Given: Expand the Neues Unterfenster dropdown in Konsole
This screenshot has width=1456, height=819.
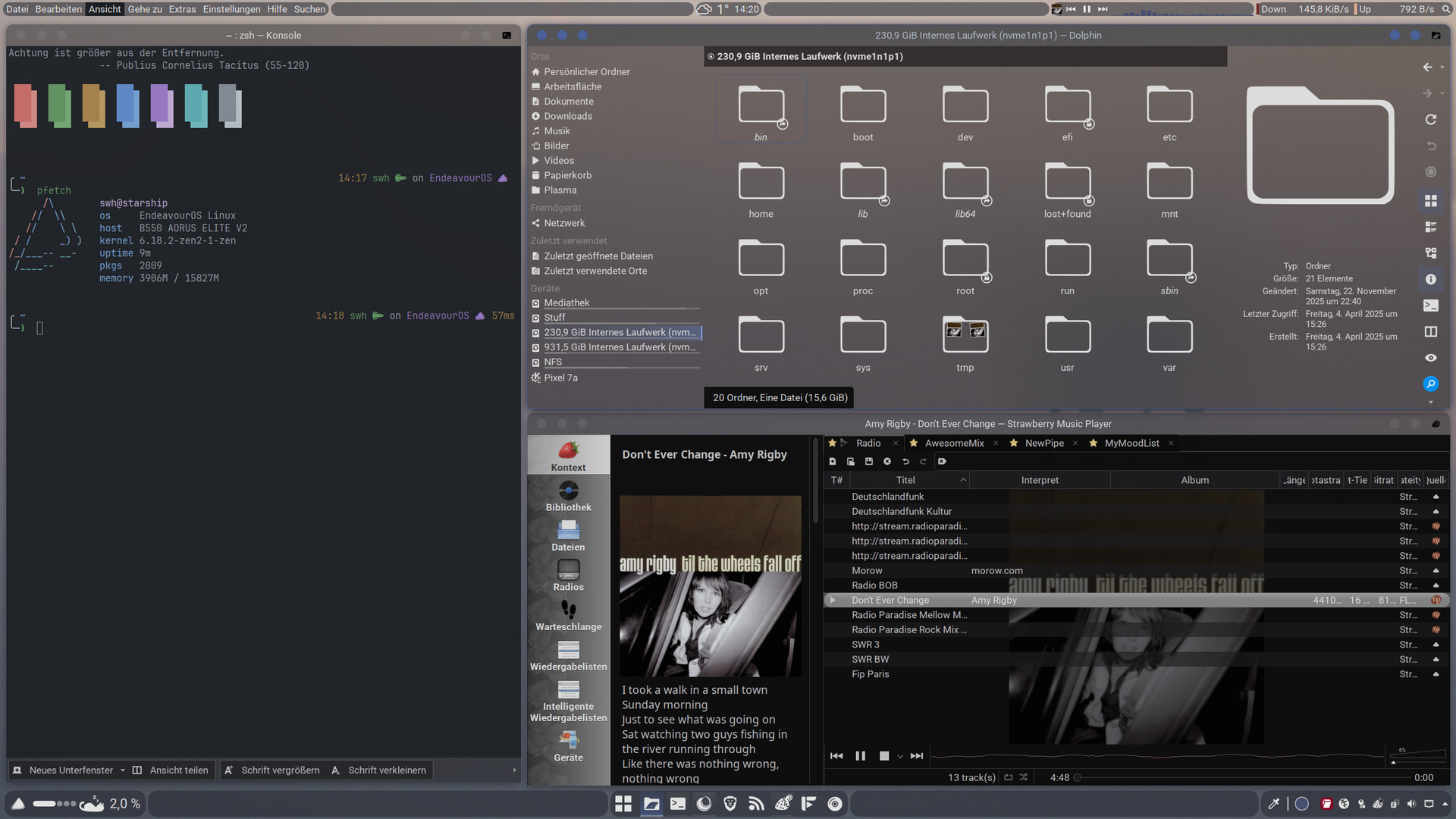Looking at the screenshot, I should click(x=123, y=770).
